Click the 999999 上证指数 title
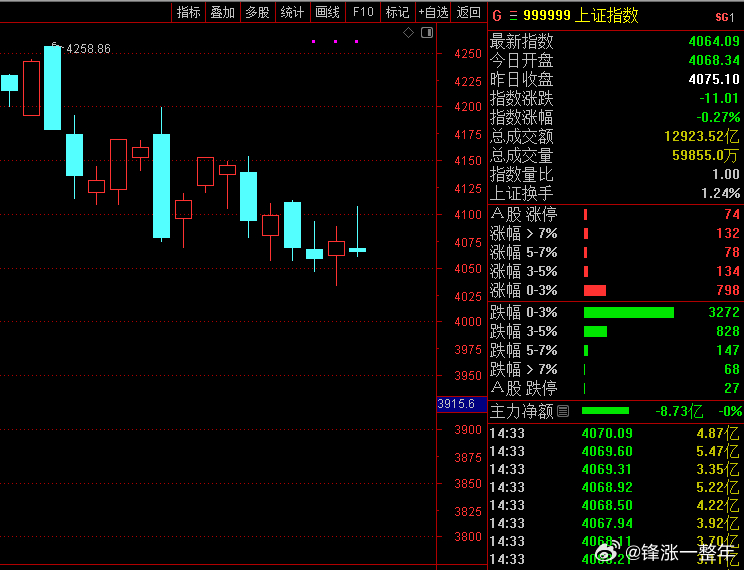The image size is (744, 570). coord(581,15)
